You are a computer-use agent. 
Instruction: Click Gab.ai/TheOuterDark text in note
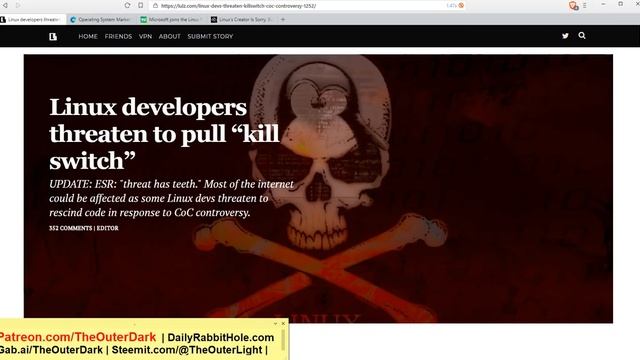click(51, 350)
